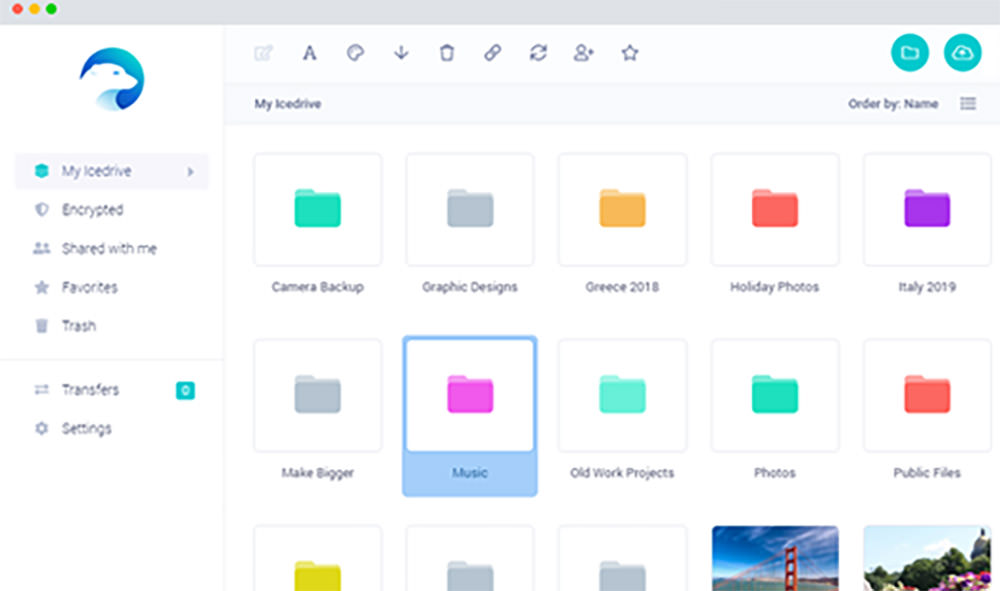The height and width of the screenshot is (591, 1000).
Task: Select the pink Music folder
Action: pyautogui.click(x=470, y=395)
